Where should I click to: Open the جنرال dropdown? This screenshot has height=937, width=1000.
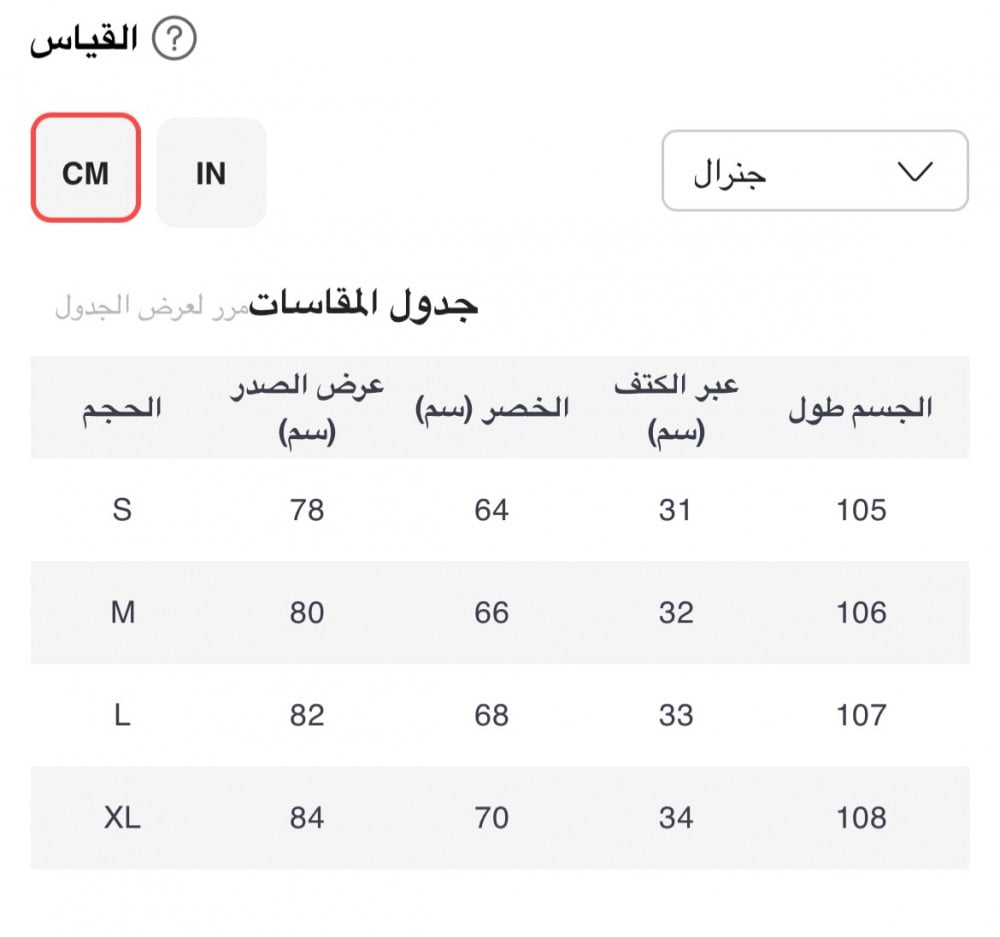pos(814,171)
